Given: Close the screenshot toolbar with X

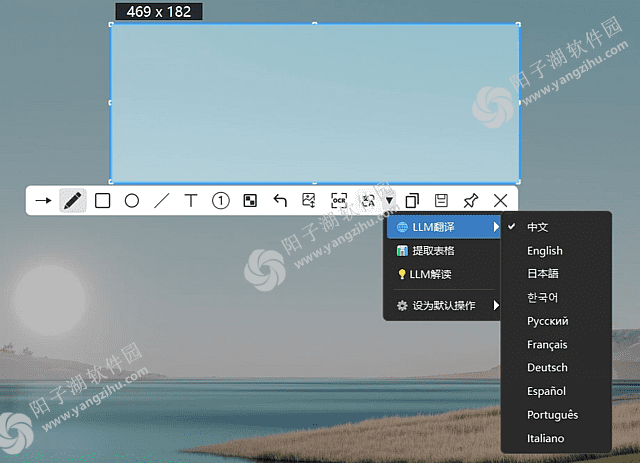Looking at the screenshot, I should [x=500, y=200].
